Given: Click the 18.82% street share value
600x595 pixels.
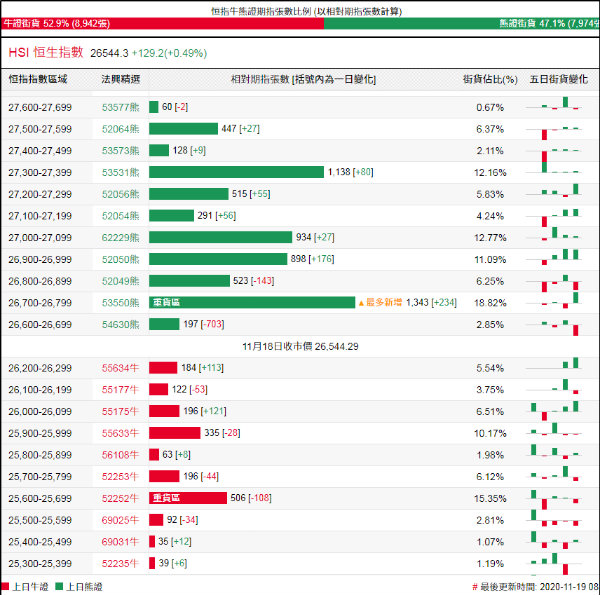Looking at the screenshot, I should 490,303.
